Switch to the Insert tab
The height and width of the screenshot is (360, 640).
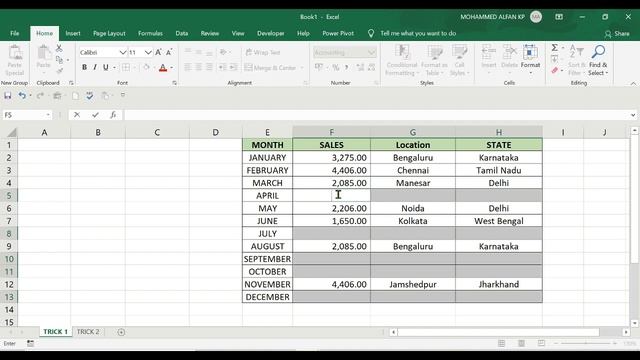[73, 33]
